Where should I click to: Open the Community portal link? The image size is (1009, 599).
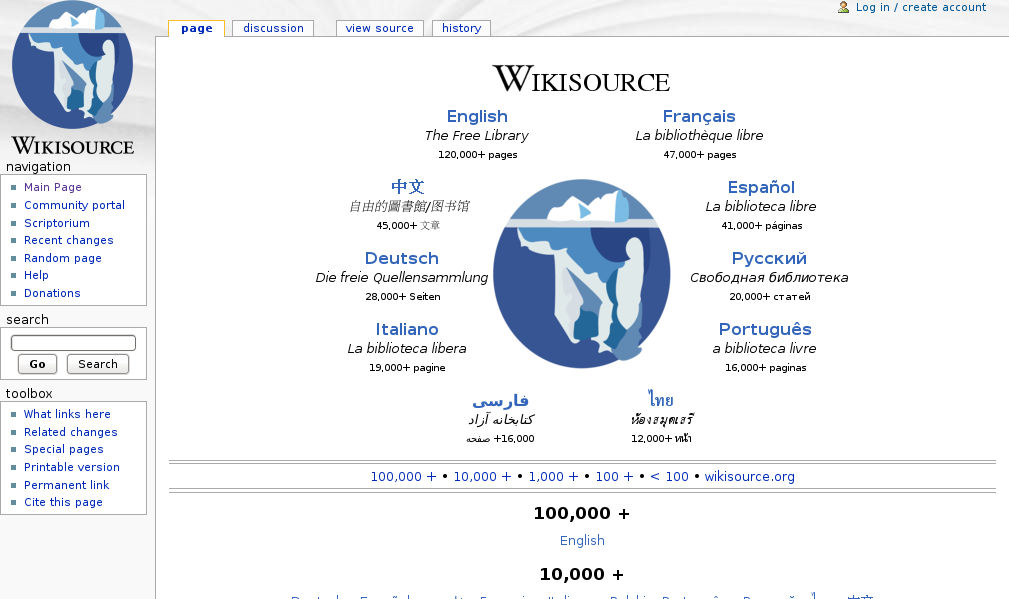tap(75, 205)
